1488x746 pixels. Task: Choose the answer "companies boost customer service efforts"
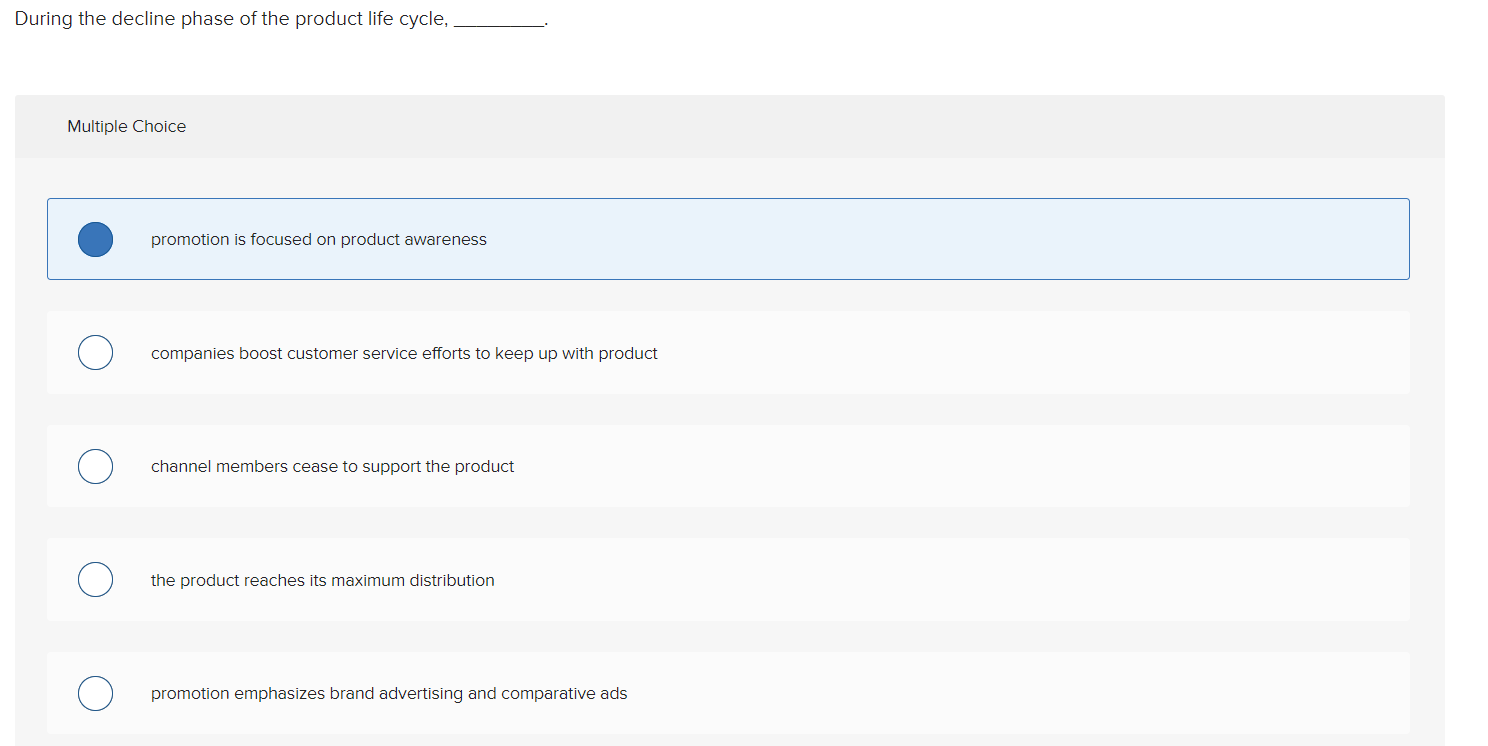404,353
